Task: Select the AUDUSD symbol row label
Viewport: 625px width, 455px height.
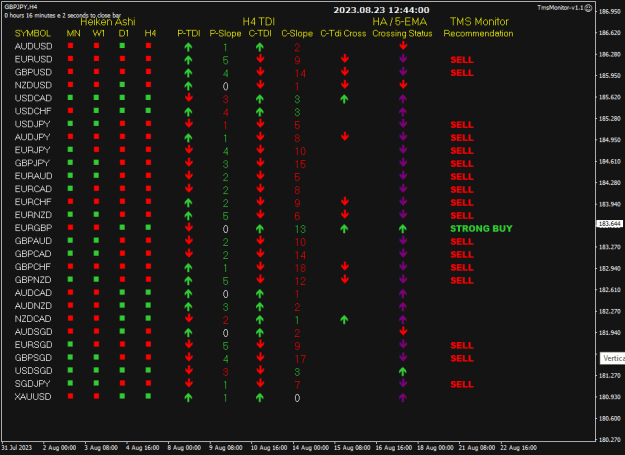Action: click(33, 46)
